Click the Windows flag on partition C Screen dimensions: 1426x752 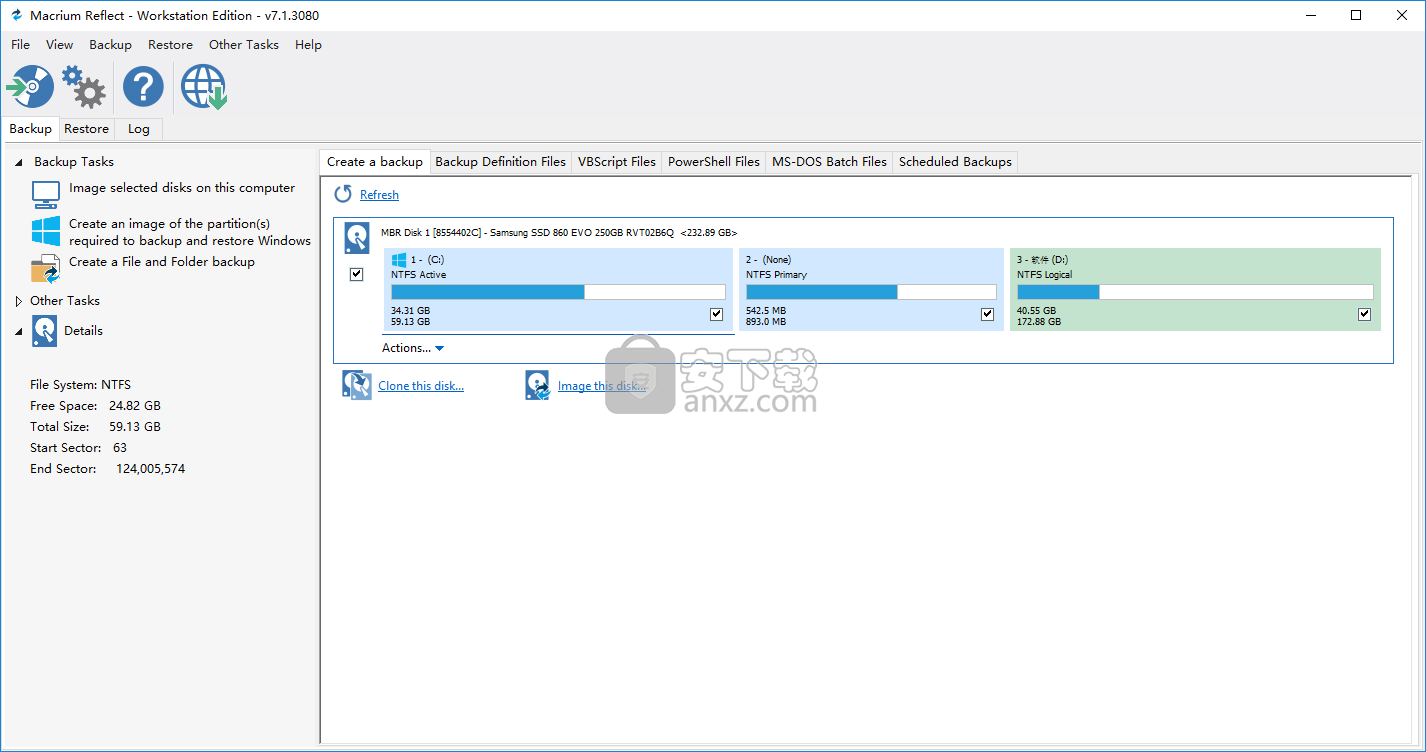399,259
